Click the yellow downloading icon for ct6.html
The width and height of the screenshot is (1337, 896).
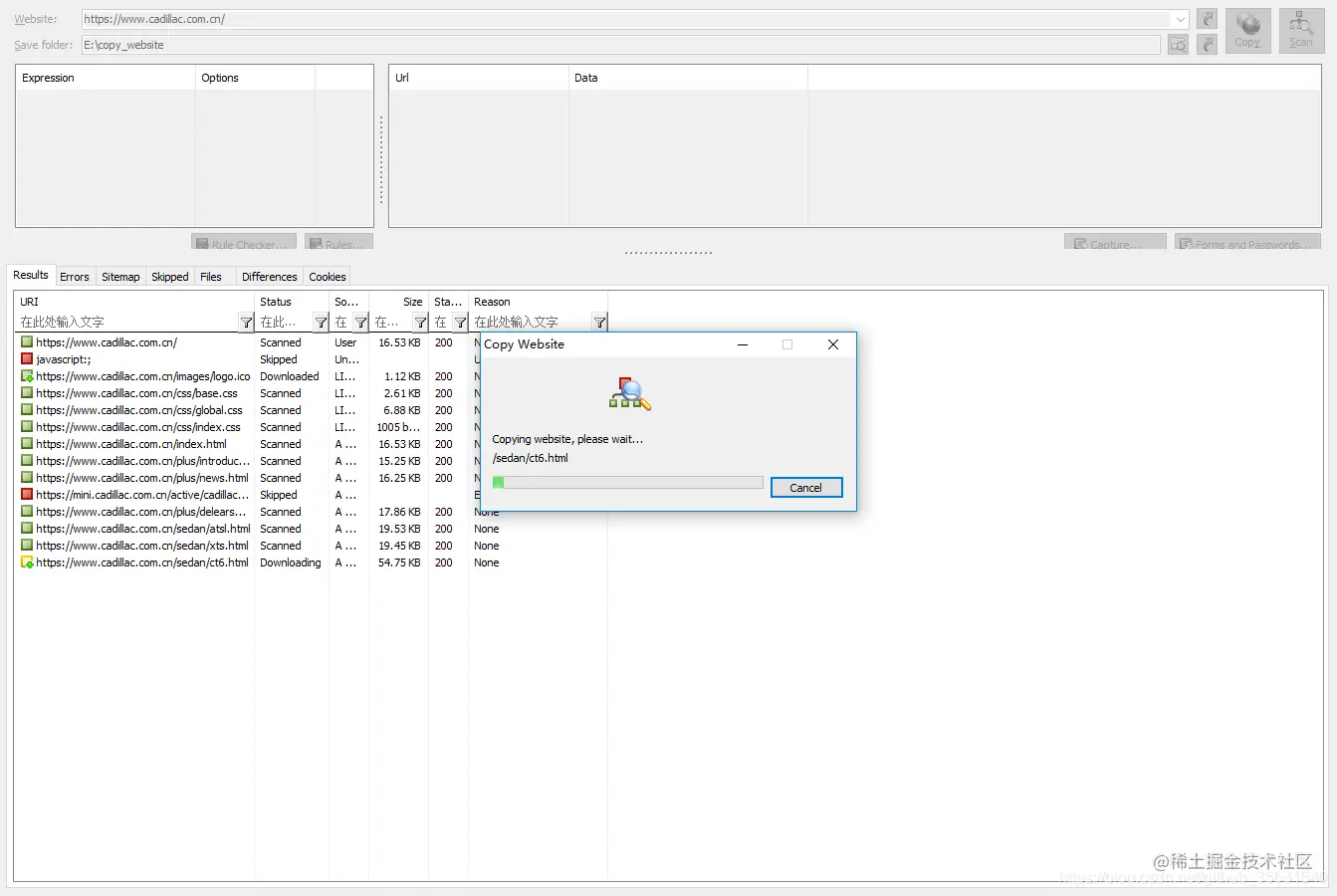27,562
